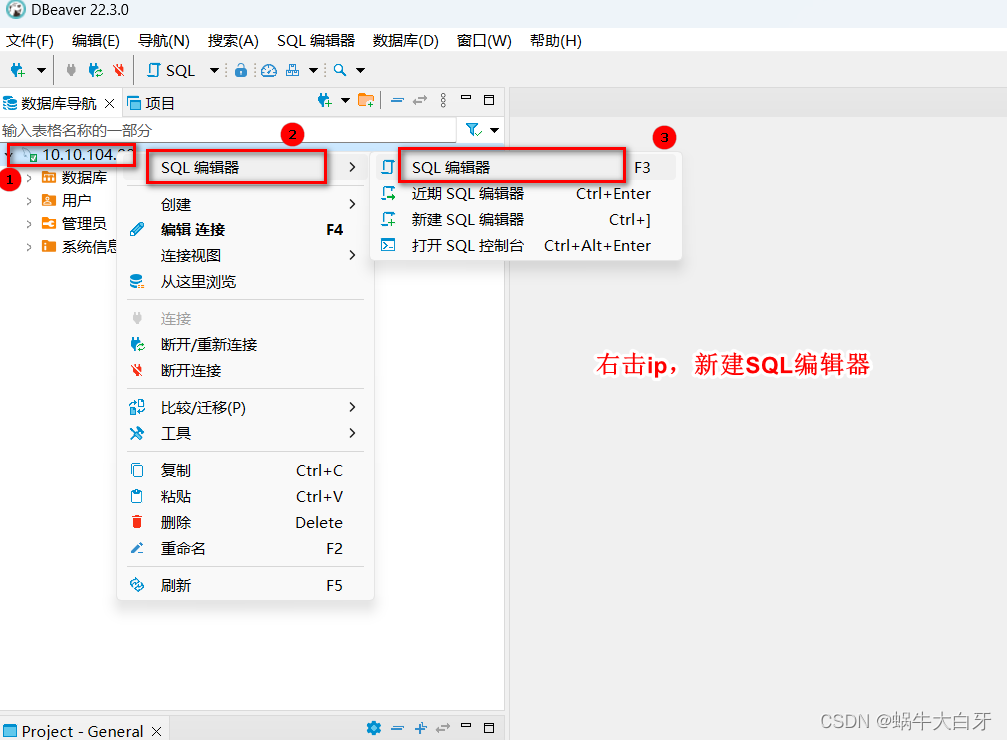The image size is (1007, 740).
Task: Click the red disconnect plug icon
Action: click(x=118, y=70)
